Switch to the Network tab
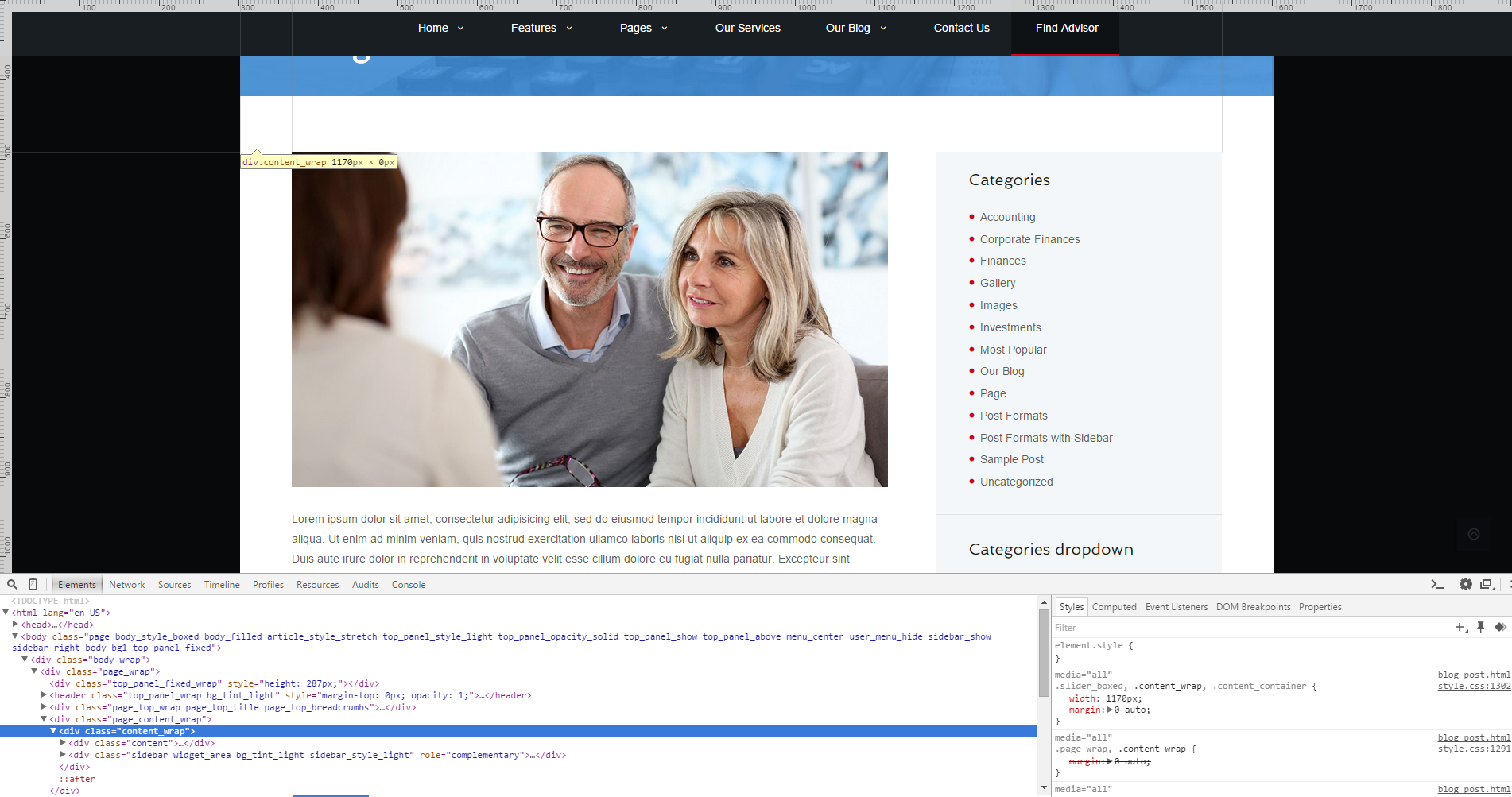Viewport: 1512px width, 797px height. coord(126,585)
